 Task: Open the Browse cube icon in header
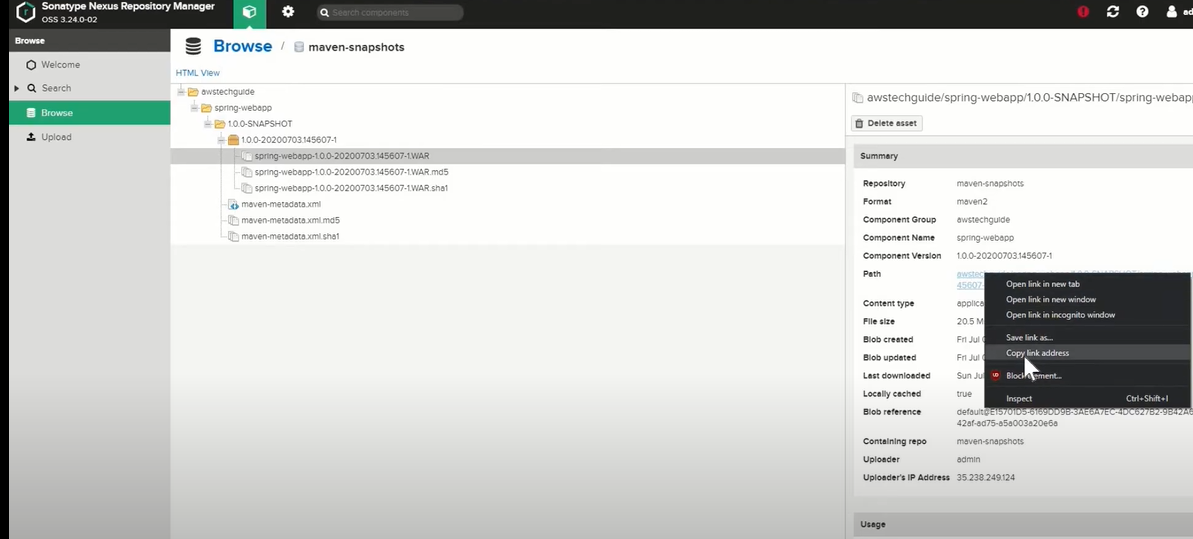coord(249,13)
